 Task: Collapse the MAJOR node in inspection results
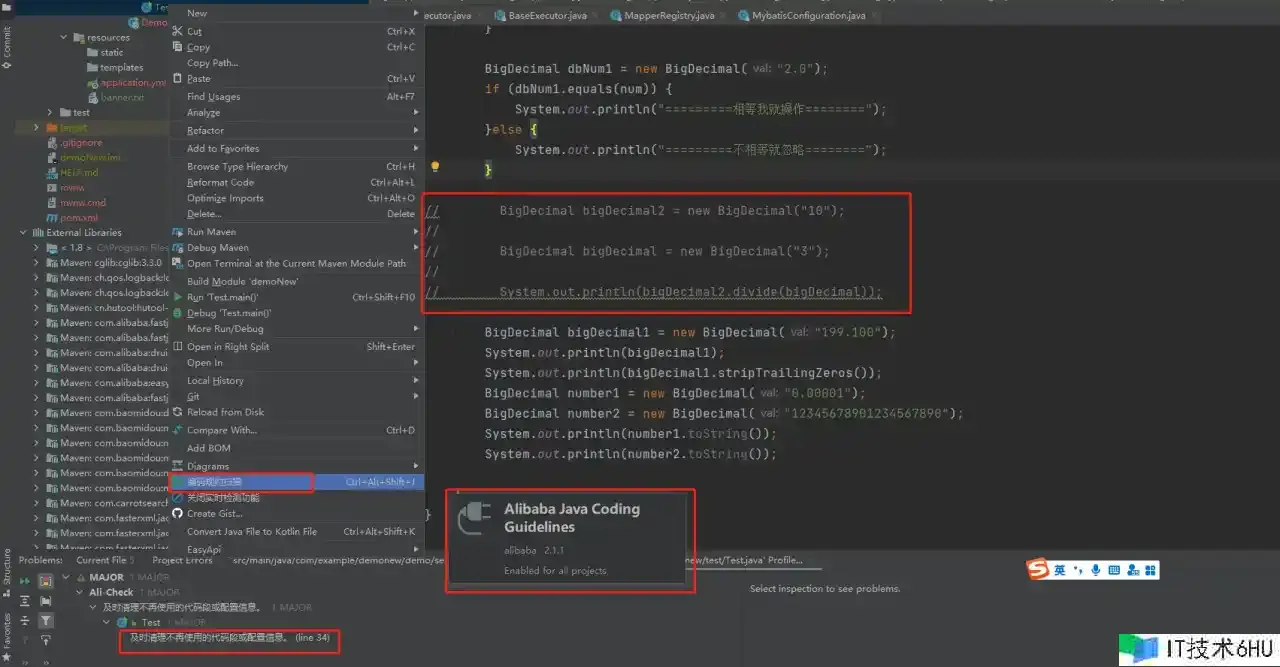[68, 578]
